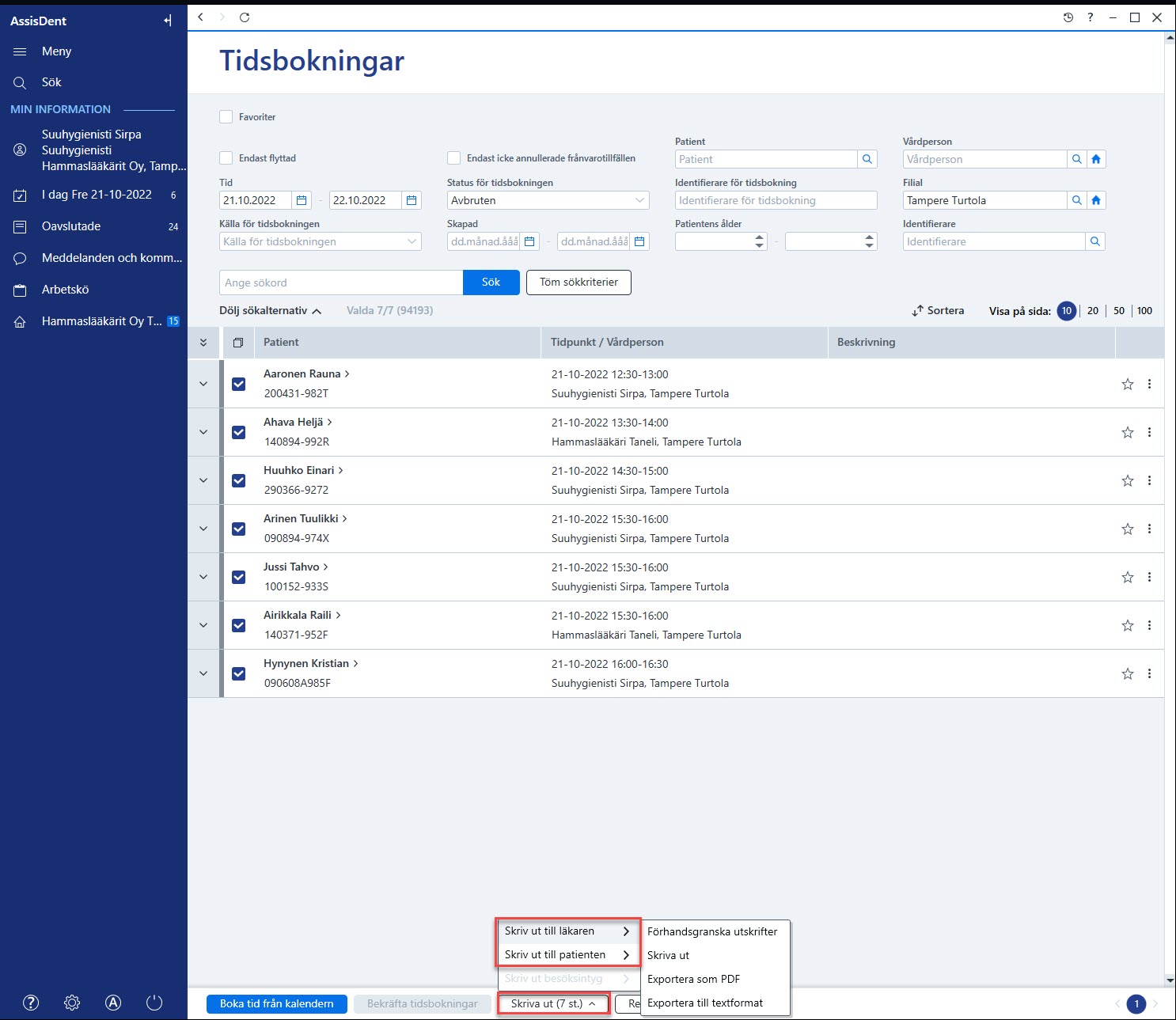Collapse Dölj sökalternativ section
Screen dimensions: 1176x1020
(x=271, y=311)
